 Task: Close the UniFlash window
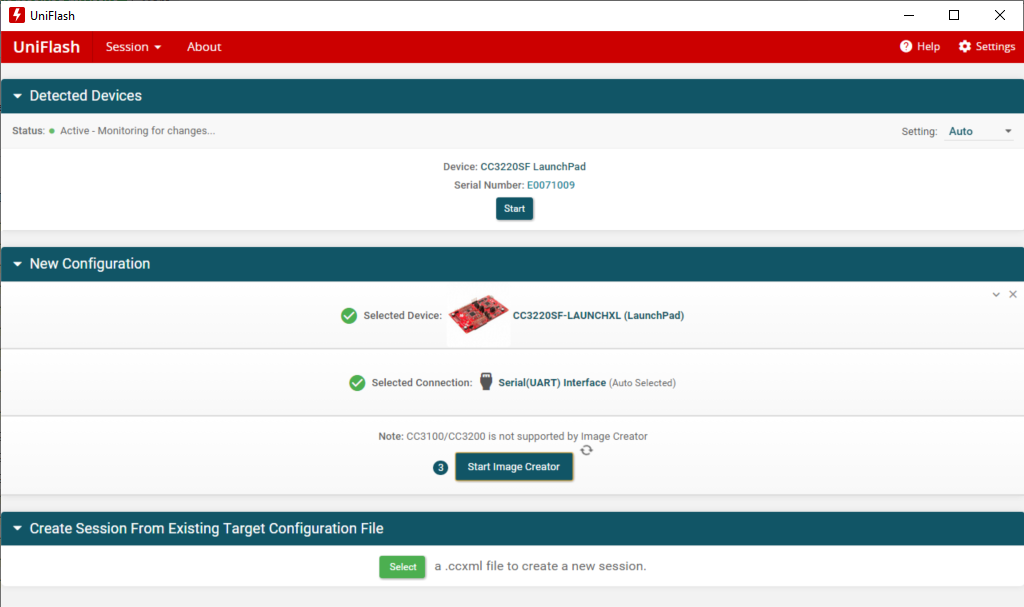pos(999,15)
